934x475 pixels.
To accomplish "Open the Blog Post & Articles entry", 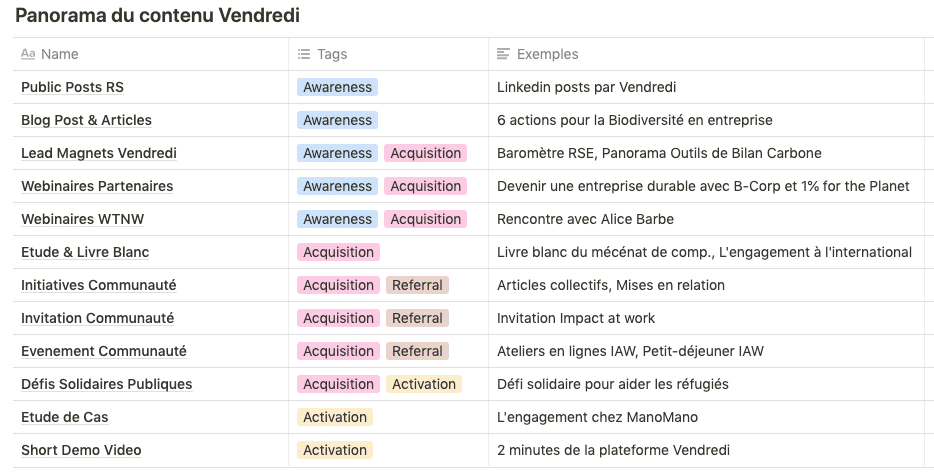I will click(x=86, y=120).
